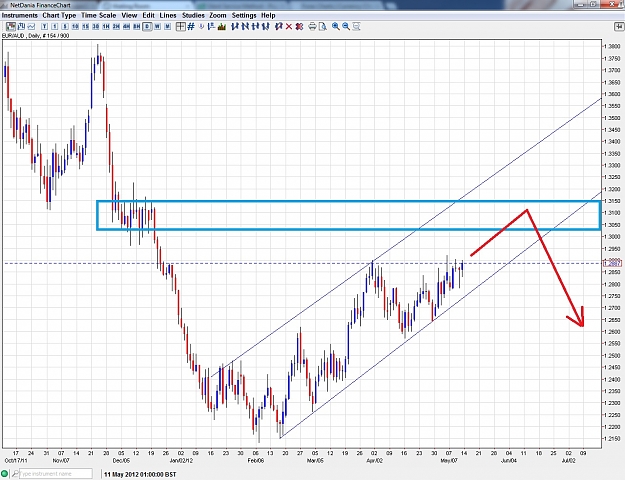
Task: Click the panel icon at toolbar far right
Action: pyautogui.click(x=619, y=27)
